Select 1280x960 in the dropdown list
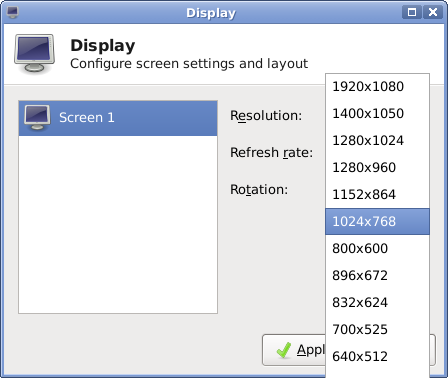This screenshot has height=378, width=448. pyautogui.click(x=377, y=168)
